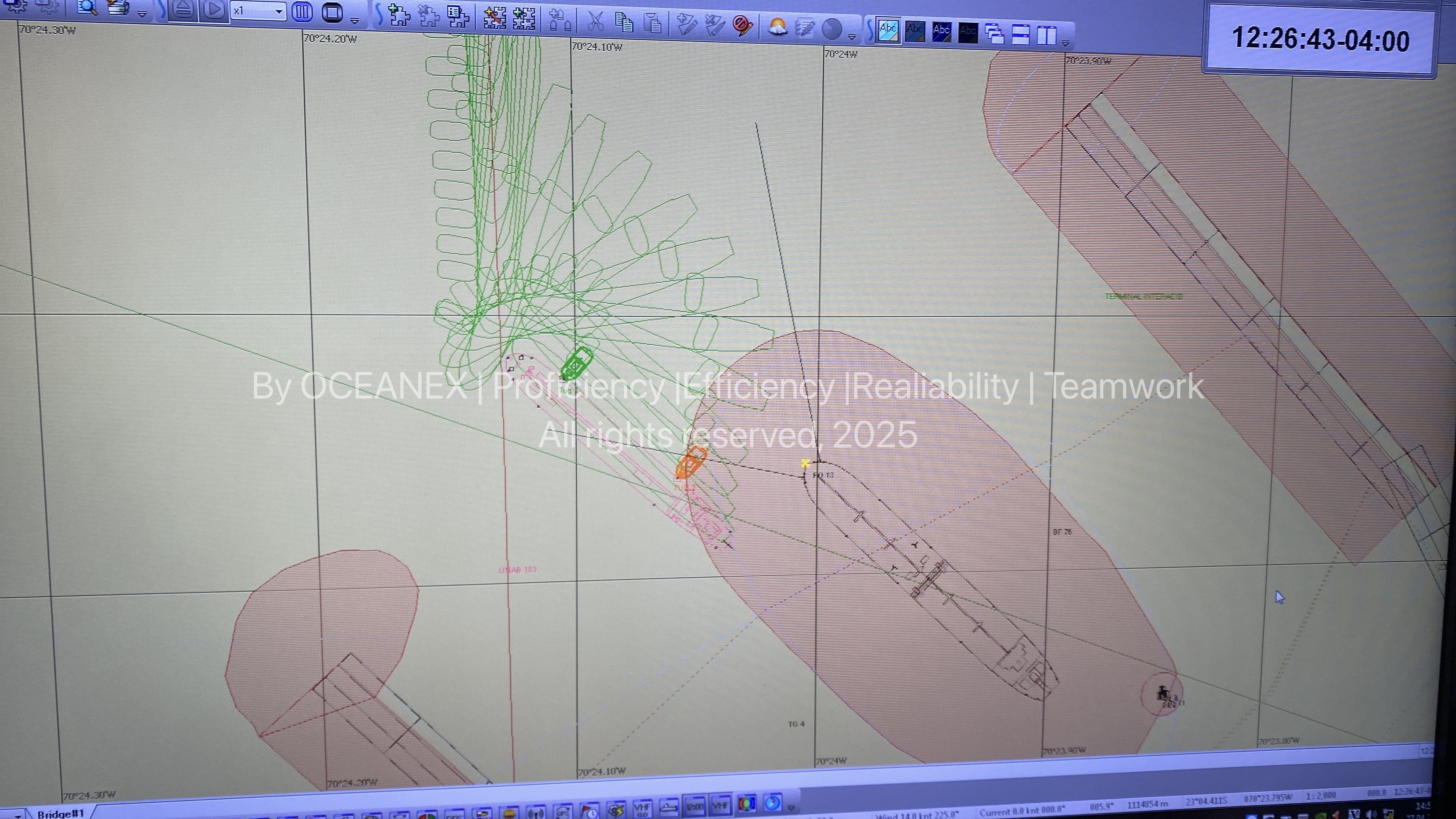Click the copy icon
Screen dimensions: 1456x819
tap(624, 22)
